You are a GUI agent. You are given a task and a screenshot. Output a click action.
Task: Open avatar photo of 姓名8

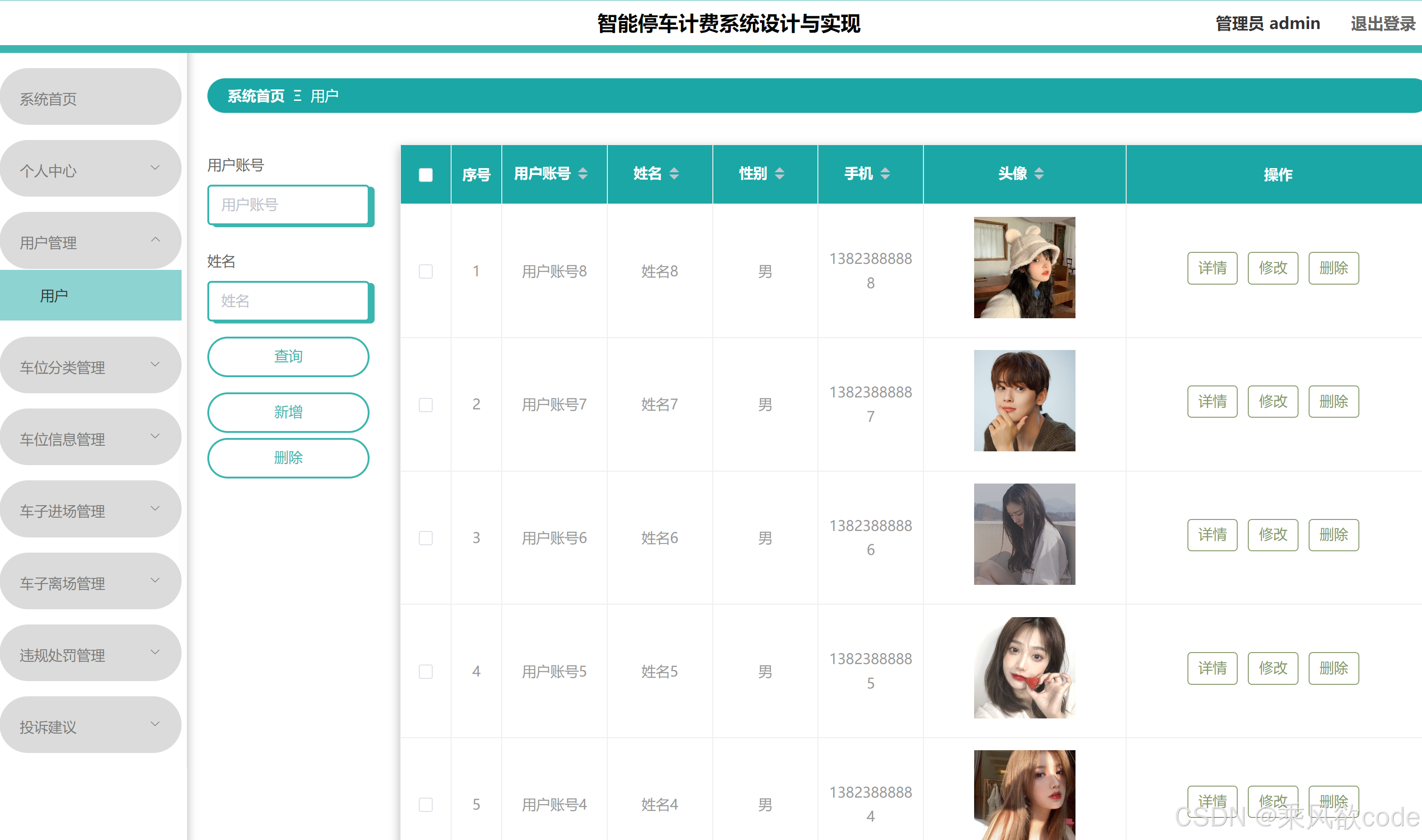pos(1024,268)
